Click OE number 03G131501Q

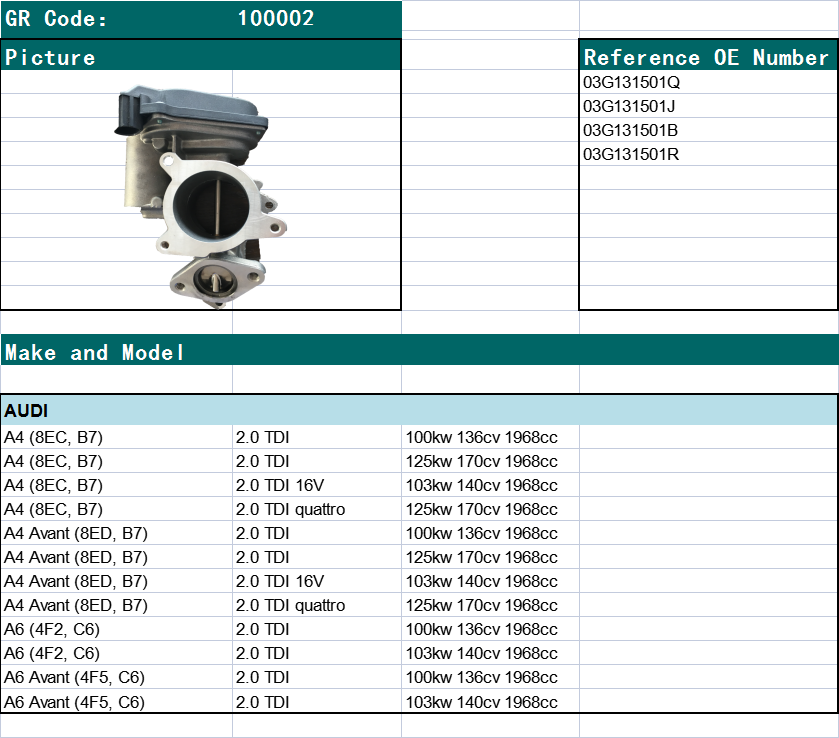631,82
